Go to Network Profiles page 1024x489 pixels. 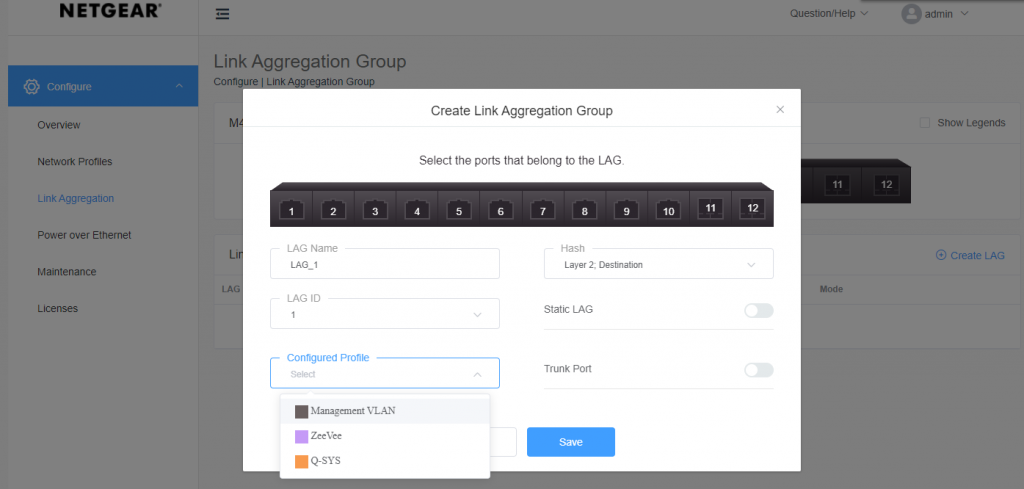coord(75,161)
